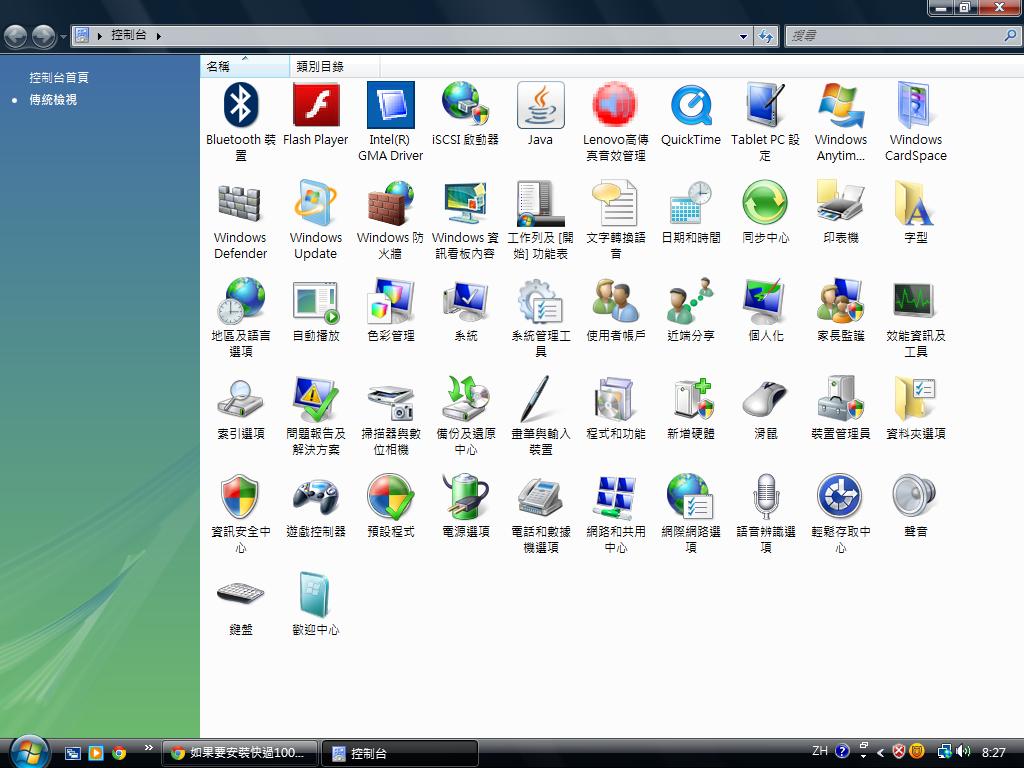Viewport: 1024px width, 768px height.
Task: Open 新增硬體 wizard
Action: pos(690,408)
